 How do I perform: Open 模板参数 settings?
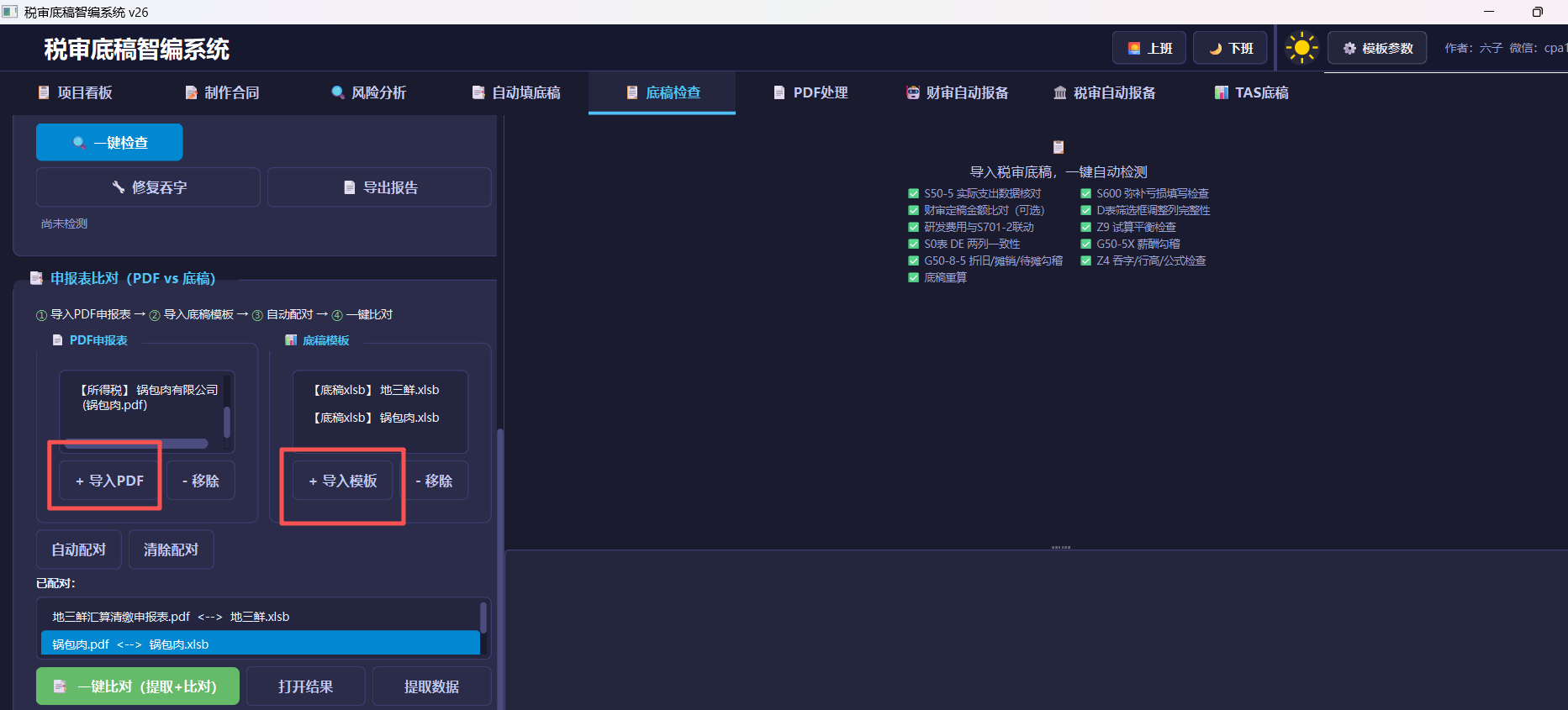[x=1377, y=48]
